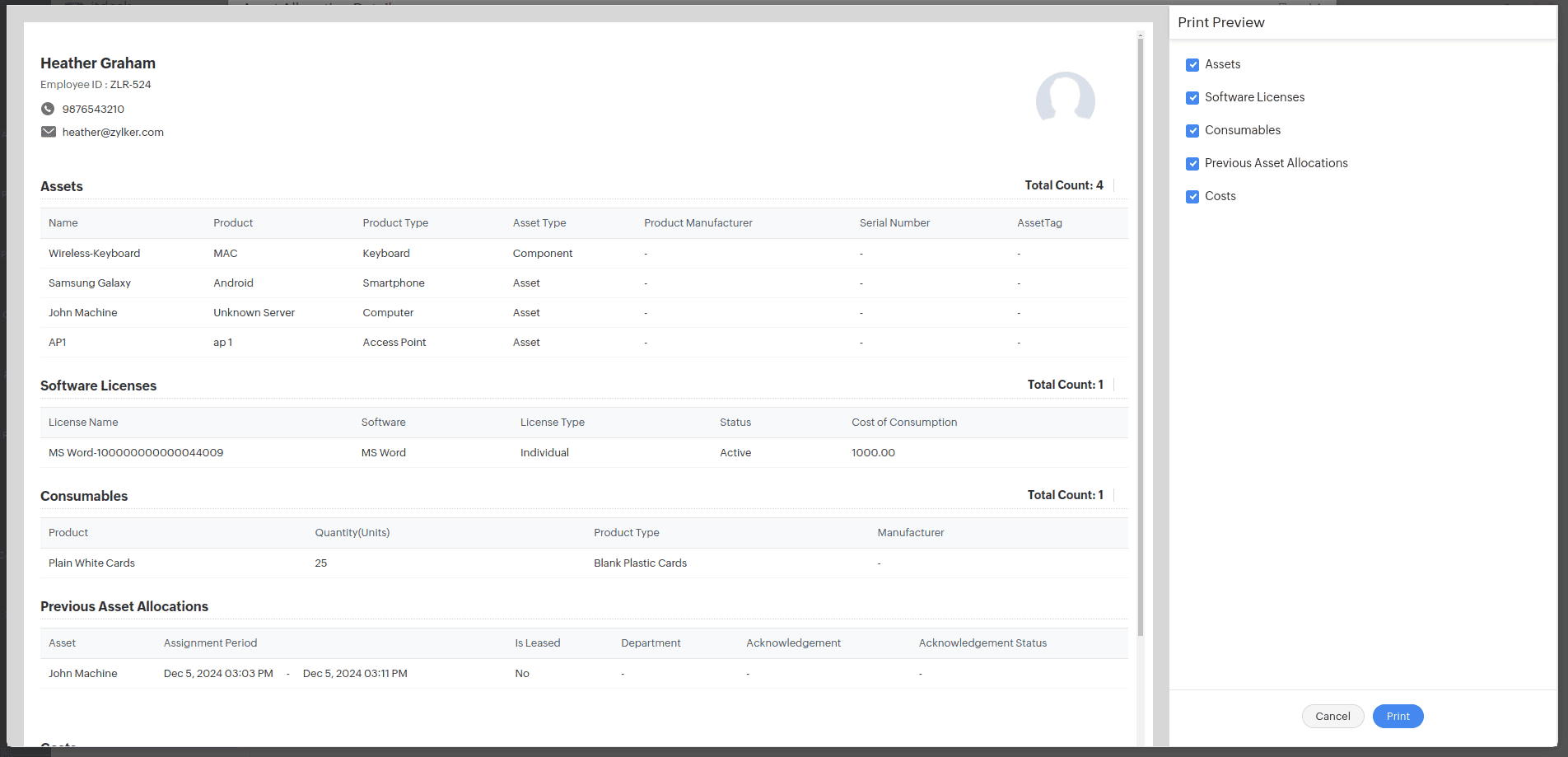The width and height of the screenshot is (1568, 757).
Task: Click the Assets Total Count: 4 label
Action: tap(1064, 185)
